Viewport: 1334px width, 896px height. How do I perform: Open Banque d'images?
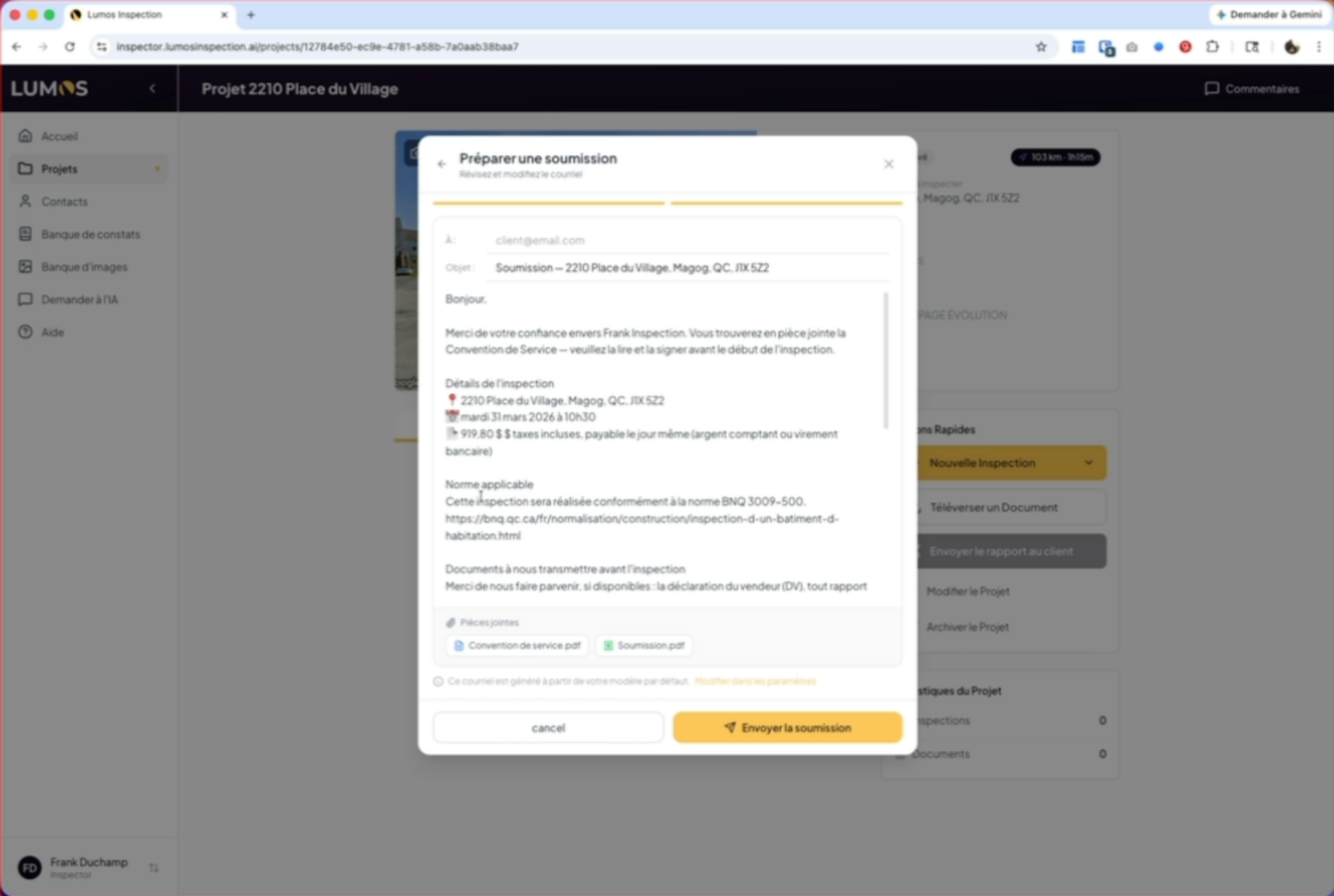[90, 267]
